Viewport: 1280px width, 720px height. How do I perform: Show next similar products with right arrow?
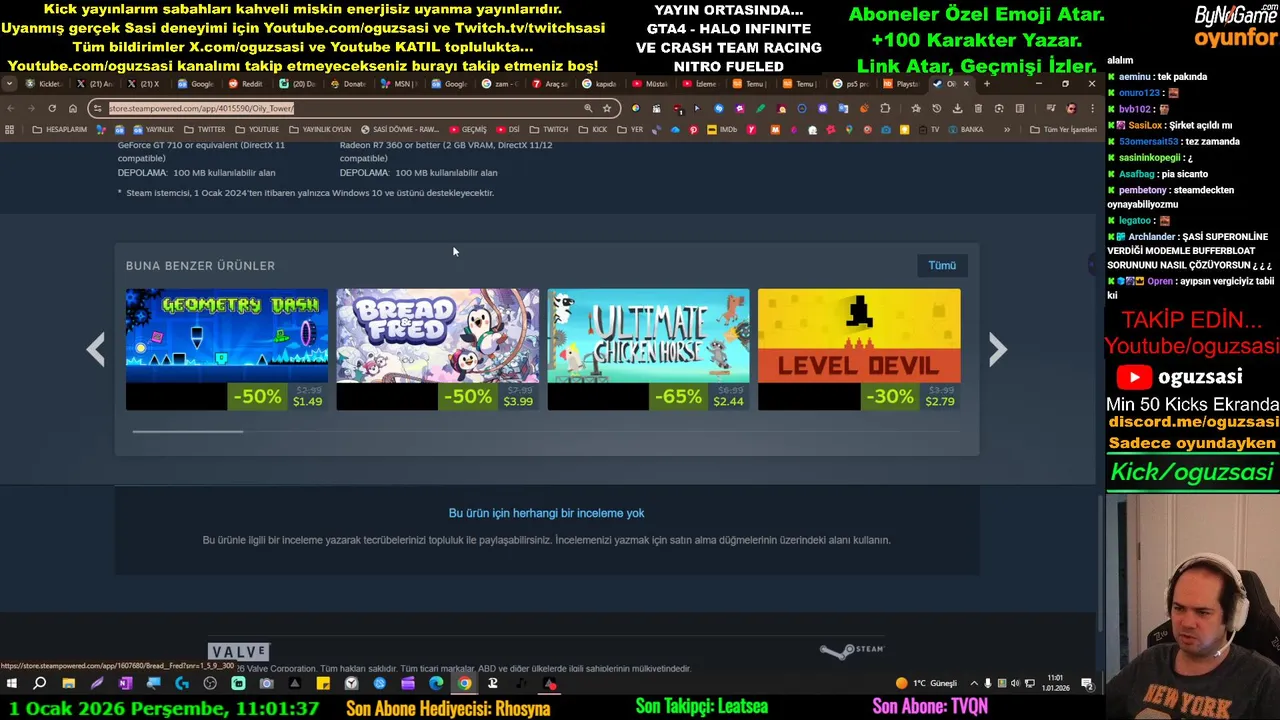(x=997, y=349)
